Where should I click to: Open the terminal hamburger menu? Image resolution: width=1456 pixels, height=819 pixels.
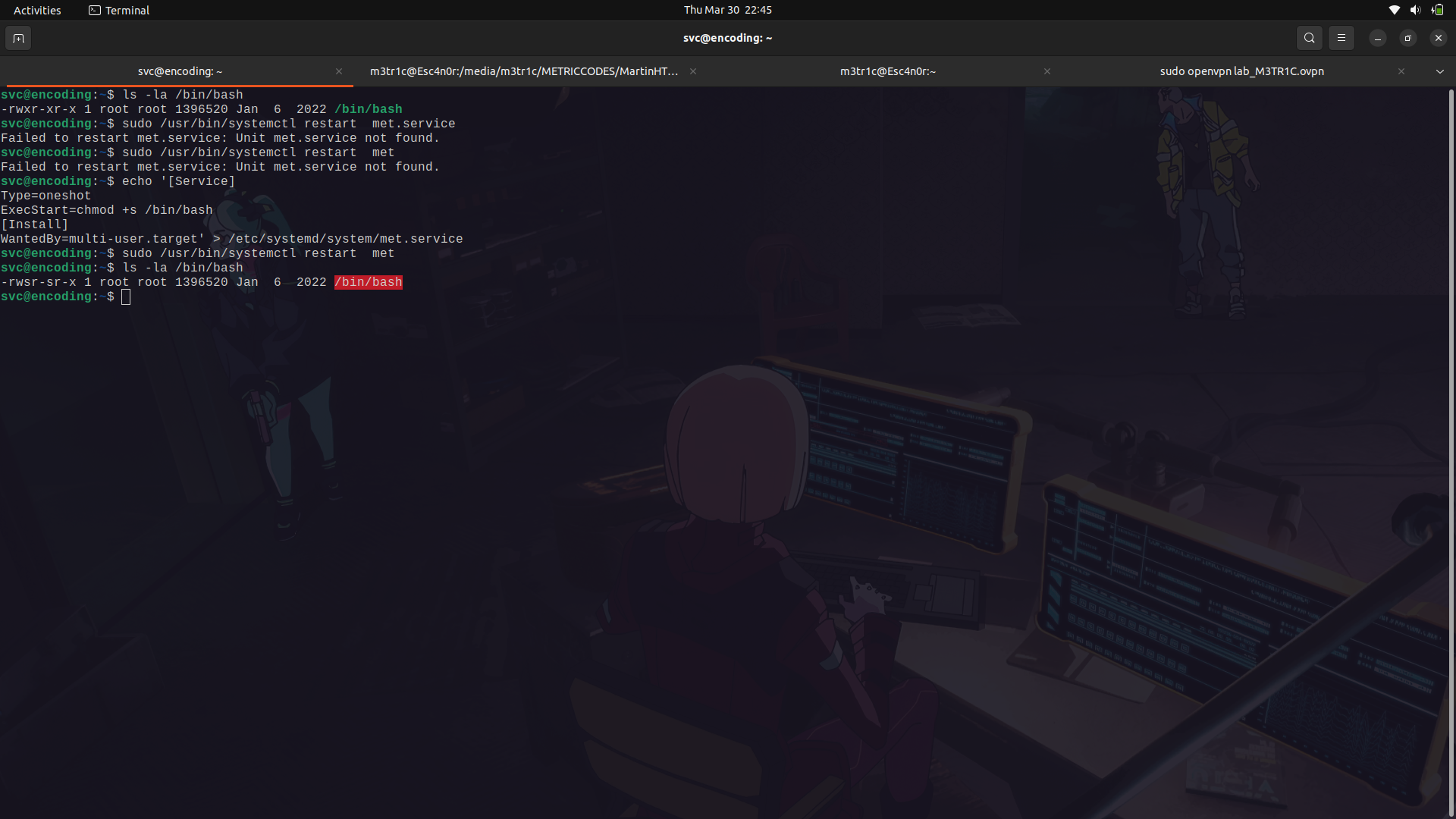[x=1341, y=38]
